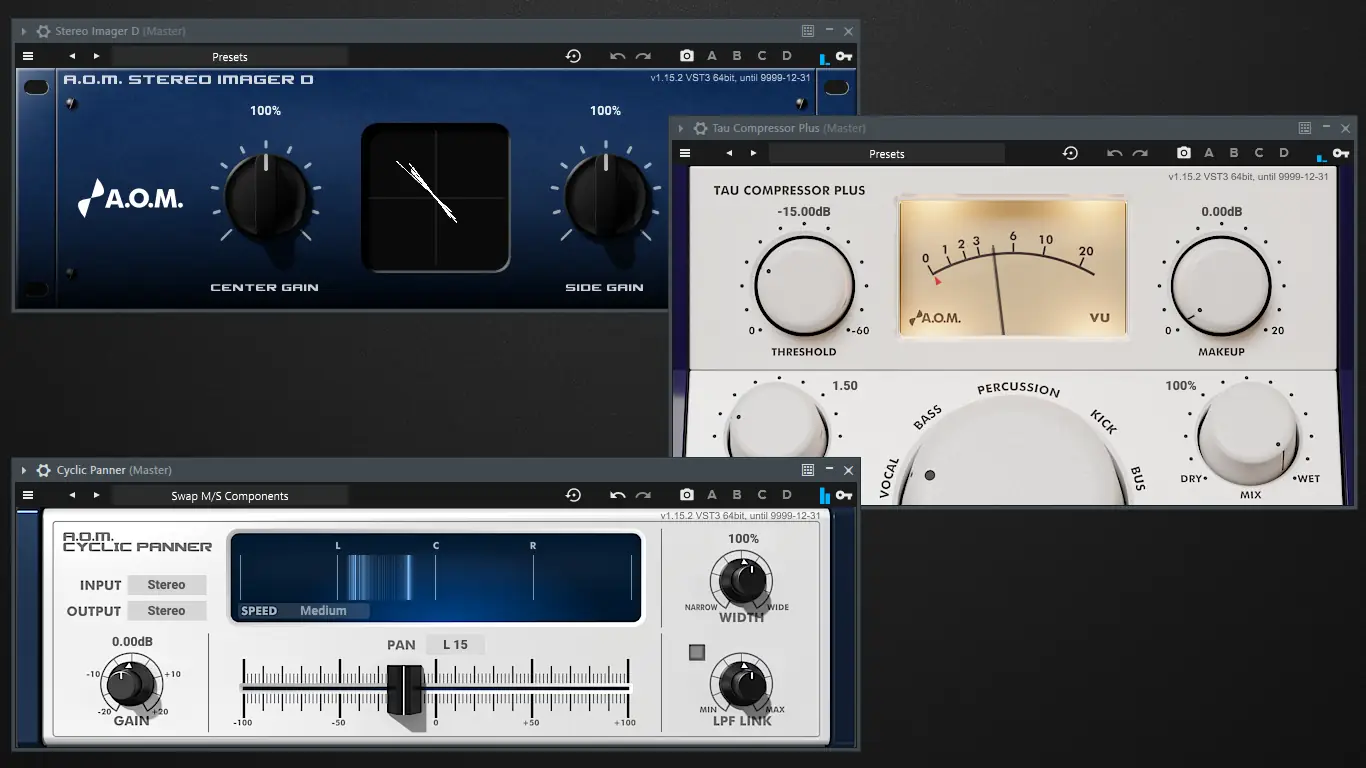
Task: Toggle the LPF Link checkbox in Cyclic Panner
Action: coord(697,653)
